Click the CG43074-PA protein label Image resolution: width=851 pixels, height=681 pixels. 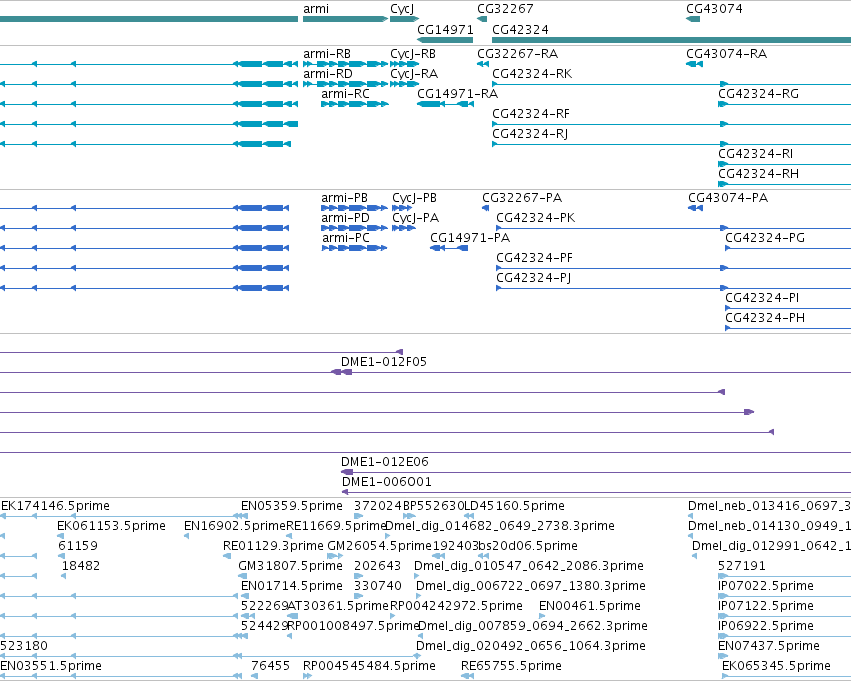728,198
